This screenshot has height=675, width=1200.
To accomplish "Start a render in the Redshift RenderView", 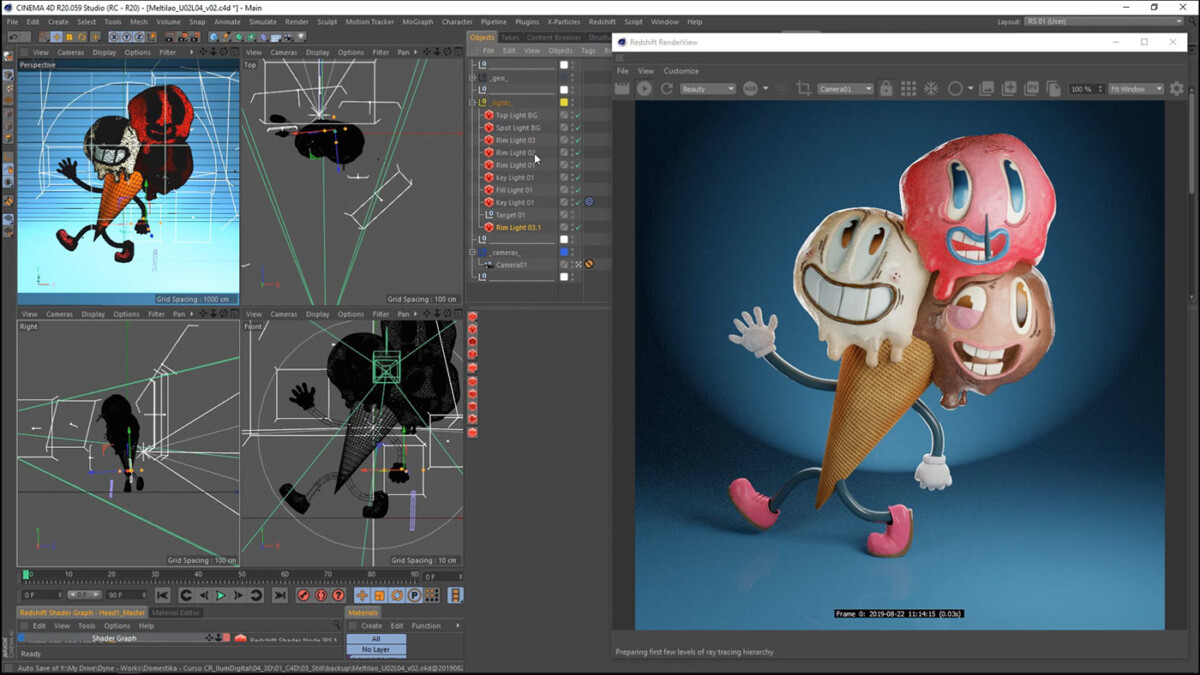I will click(643, 88).
